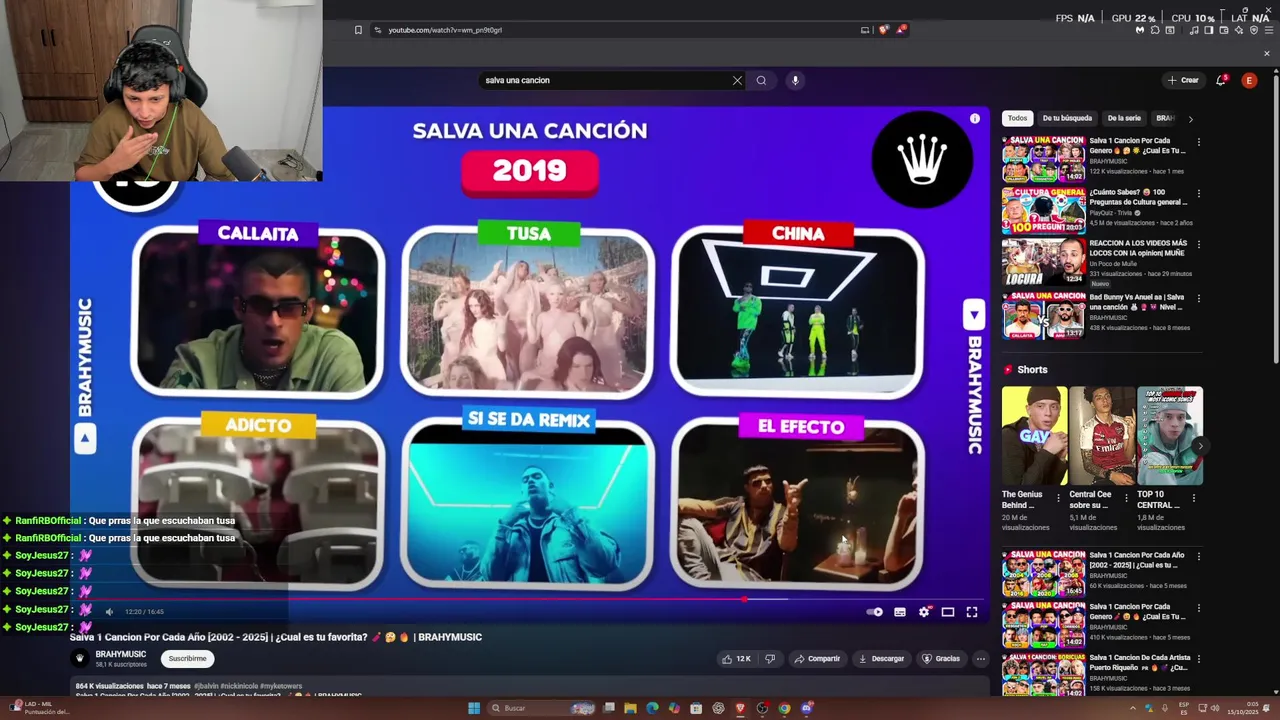Open menu for Salva 1 Cancion De Cada Artista
1280x720 pixels.
click(x=1198, y=659)
